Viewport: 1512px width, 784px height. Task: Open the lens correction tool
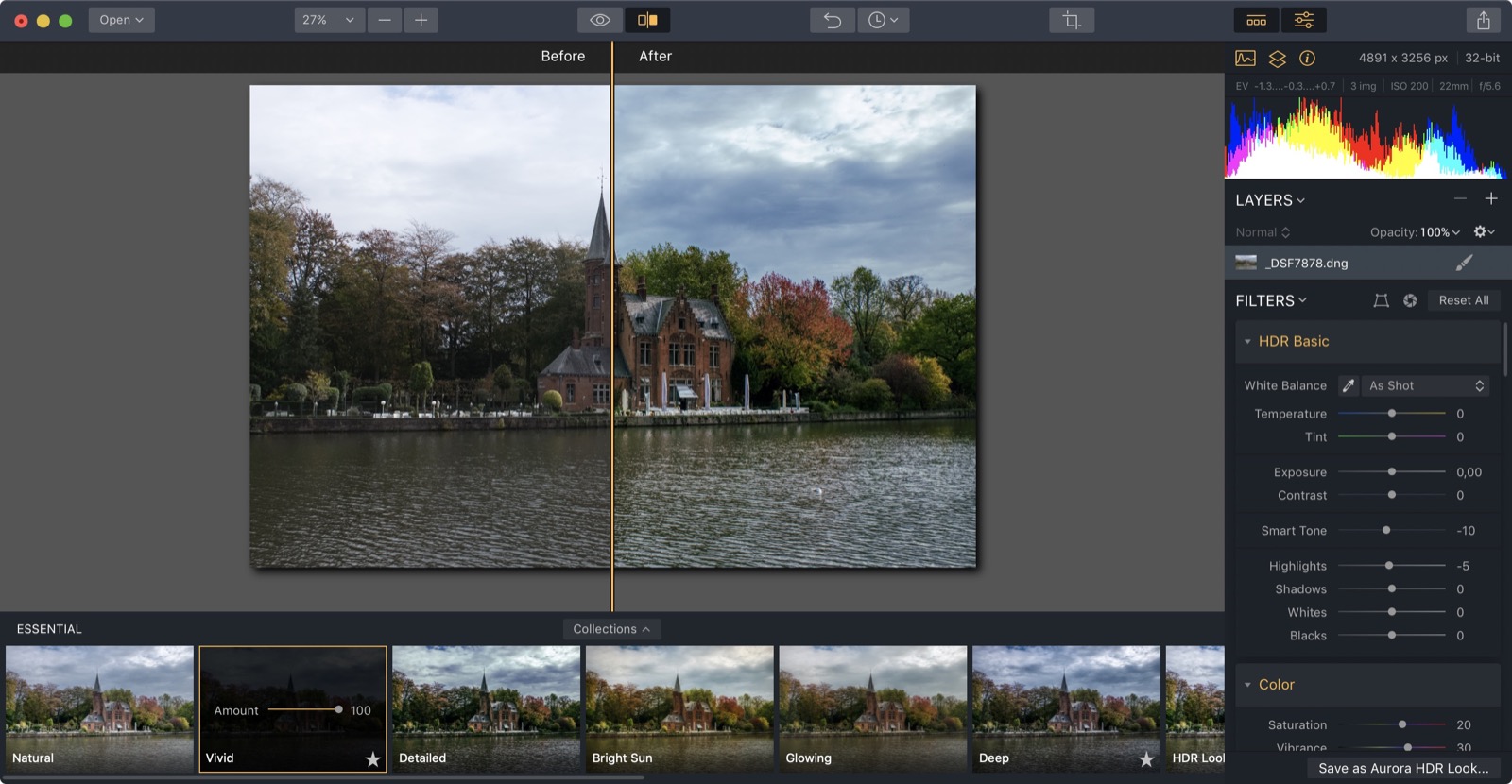[x=1381, y=300]
